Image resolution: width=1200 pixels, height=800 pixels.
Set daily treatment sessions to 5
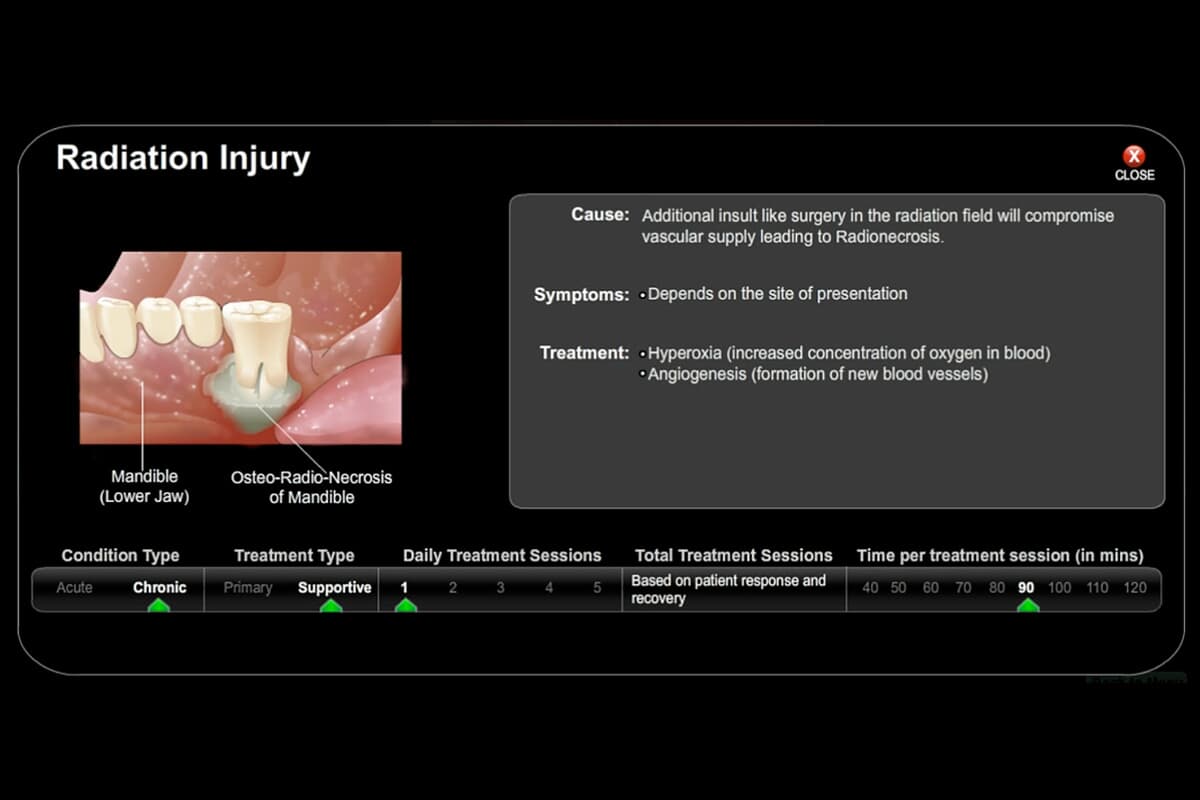pyautogui.click(x=597, y=588)
